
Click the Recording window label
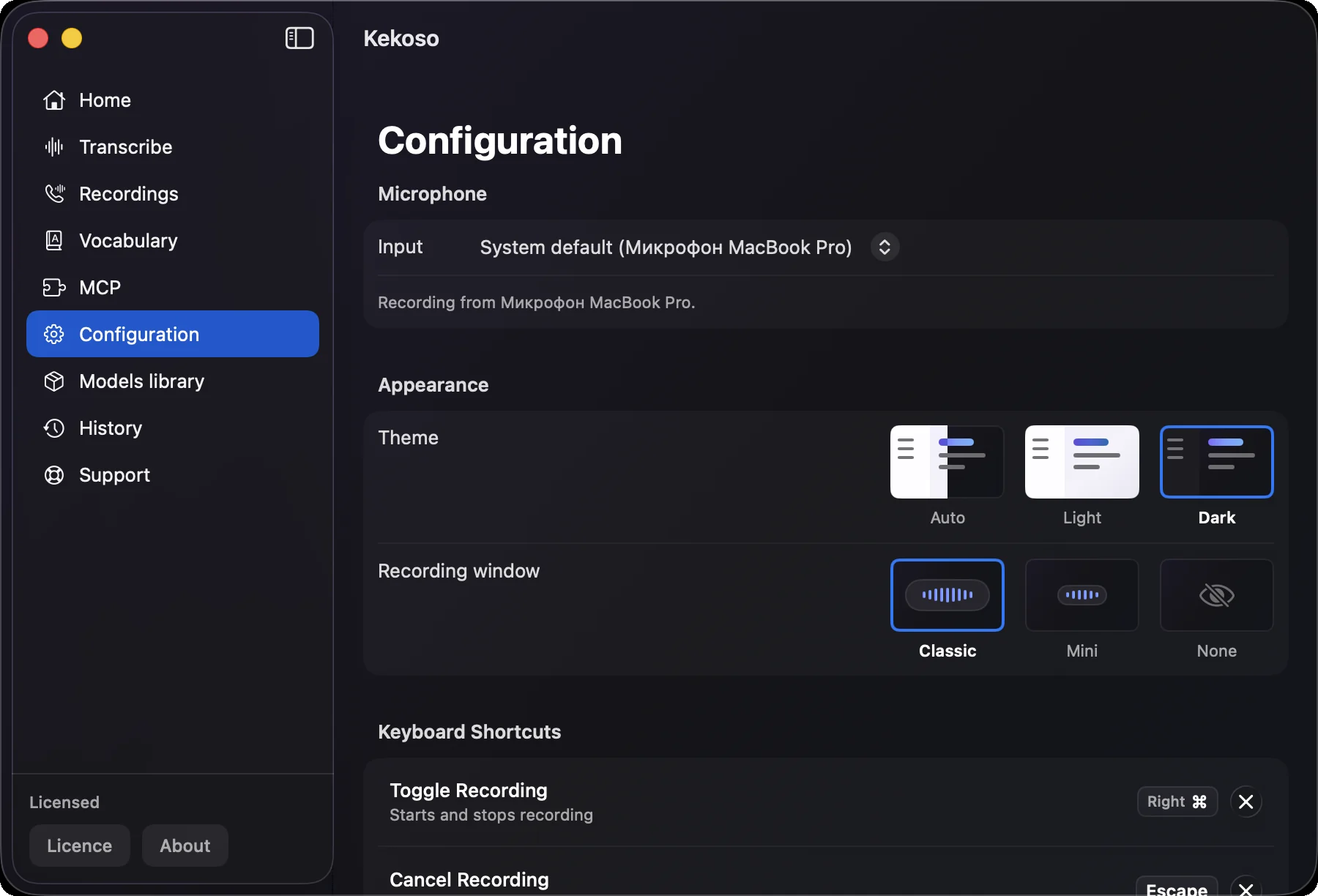(459, 571)
